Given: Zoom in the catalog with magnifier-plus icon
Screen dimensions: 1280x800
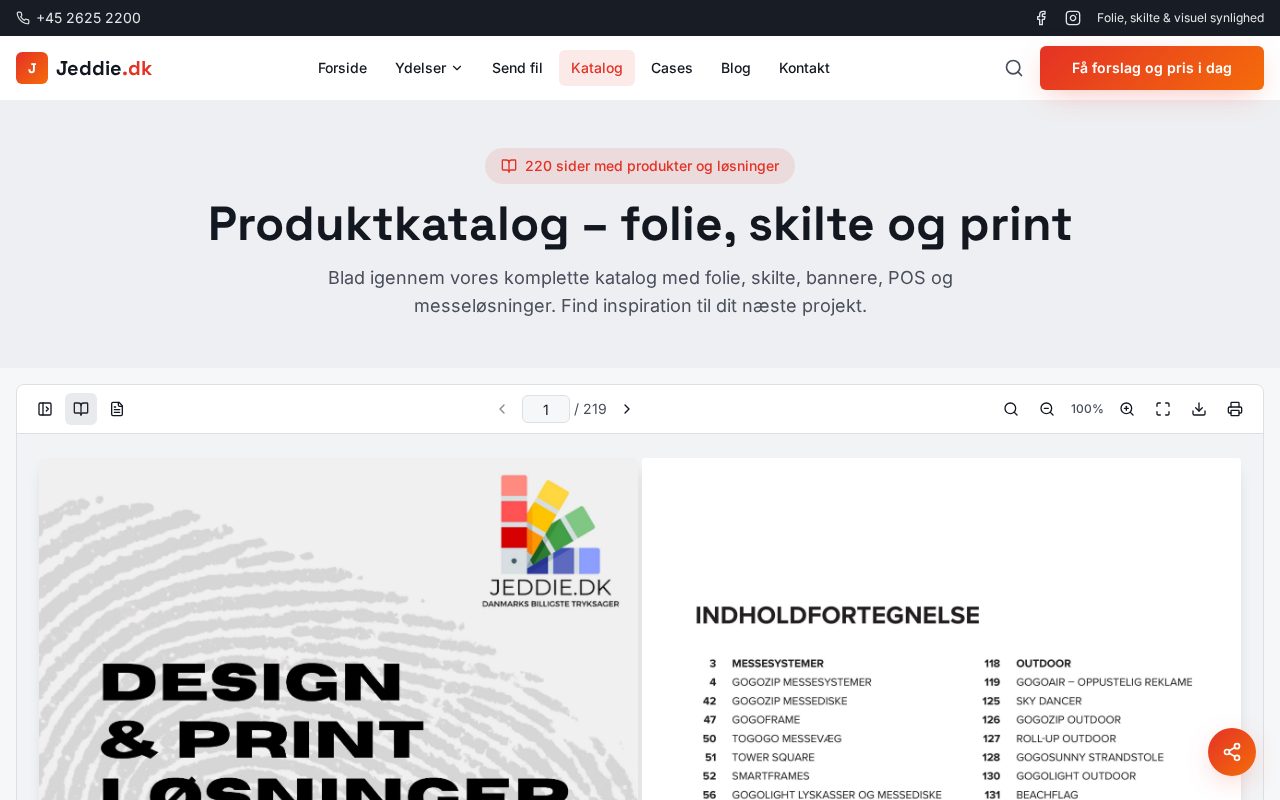Looking at the screenshot, I should tap(1127, 409).
